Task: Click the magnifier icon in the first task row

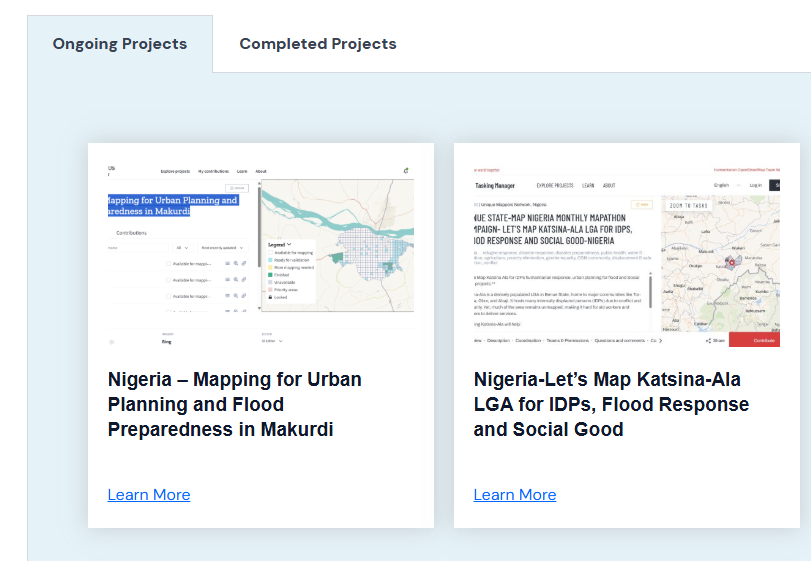Action: pyautogui.click(x=236, y=264)
